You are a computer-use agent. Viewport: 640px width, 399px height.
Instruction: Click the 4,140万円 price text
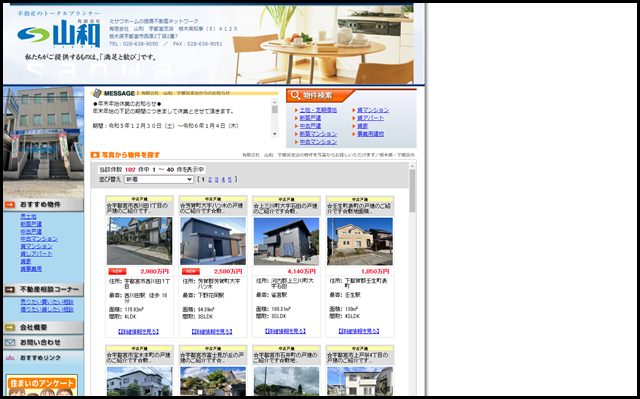coord(302,271)
